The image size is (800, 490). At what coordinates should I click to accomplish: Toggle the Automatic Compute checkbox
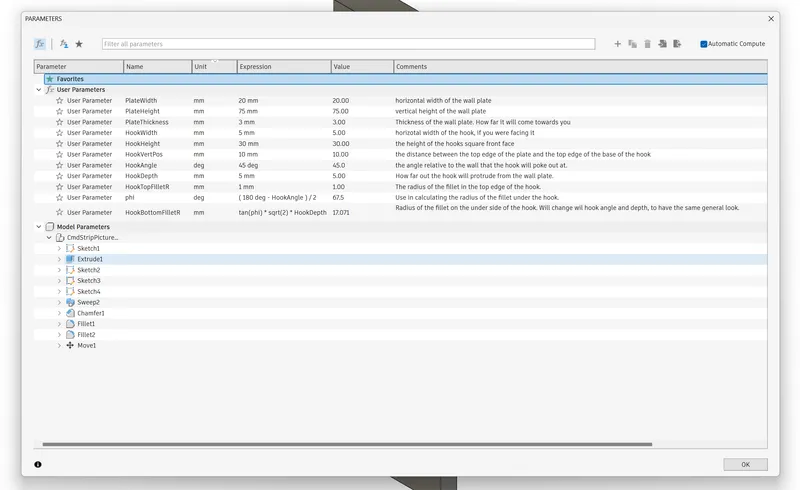[704, 44]
